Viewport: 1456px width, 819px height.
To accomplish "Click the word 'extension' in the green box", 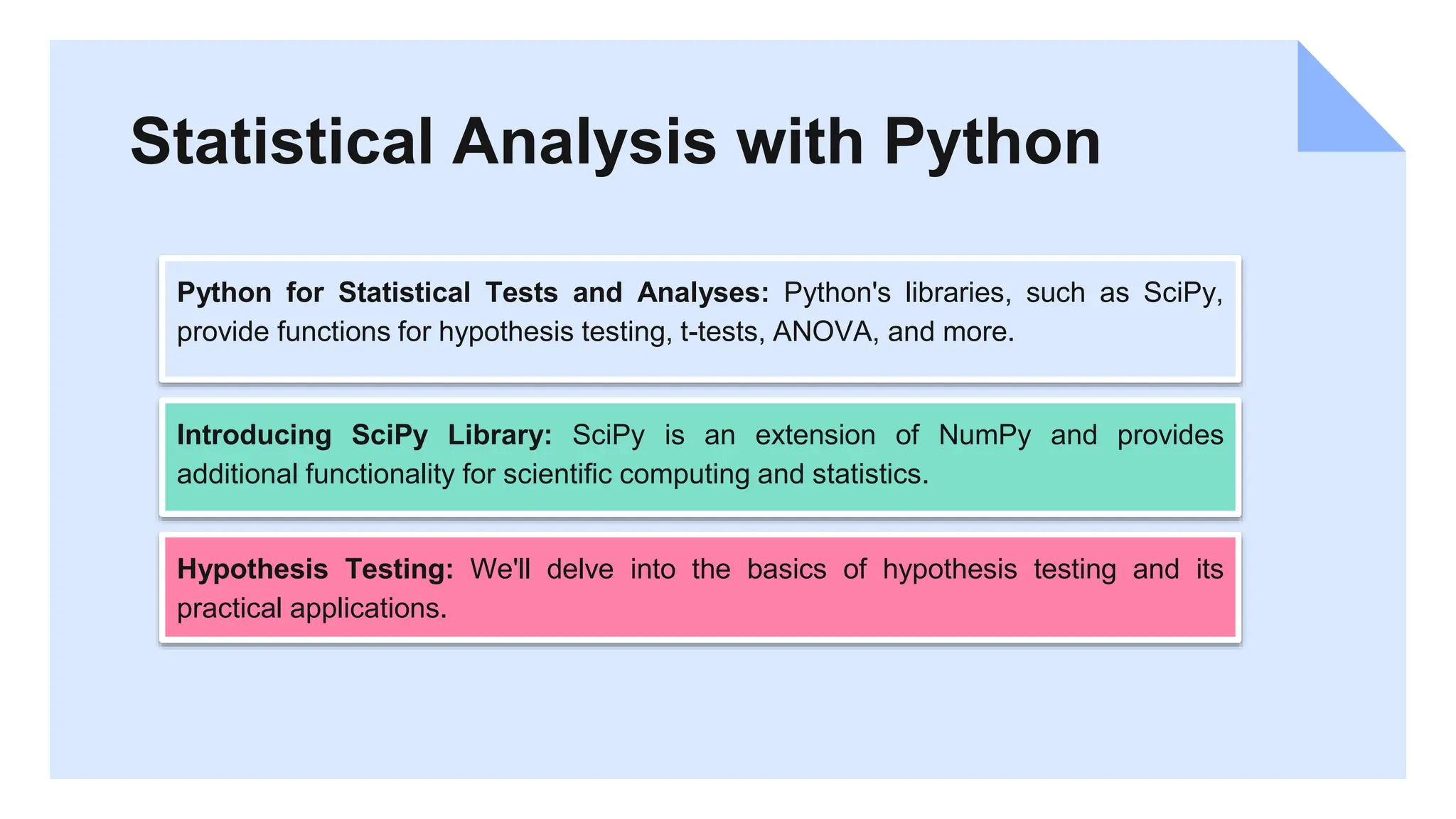I will 815,435.
